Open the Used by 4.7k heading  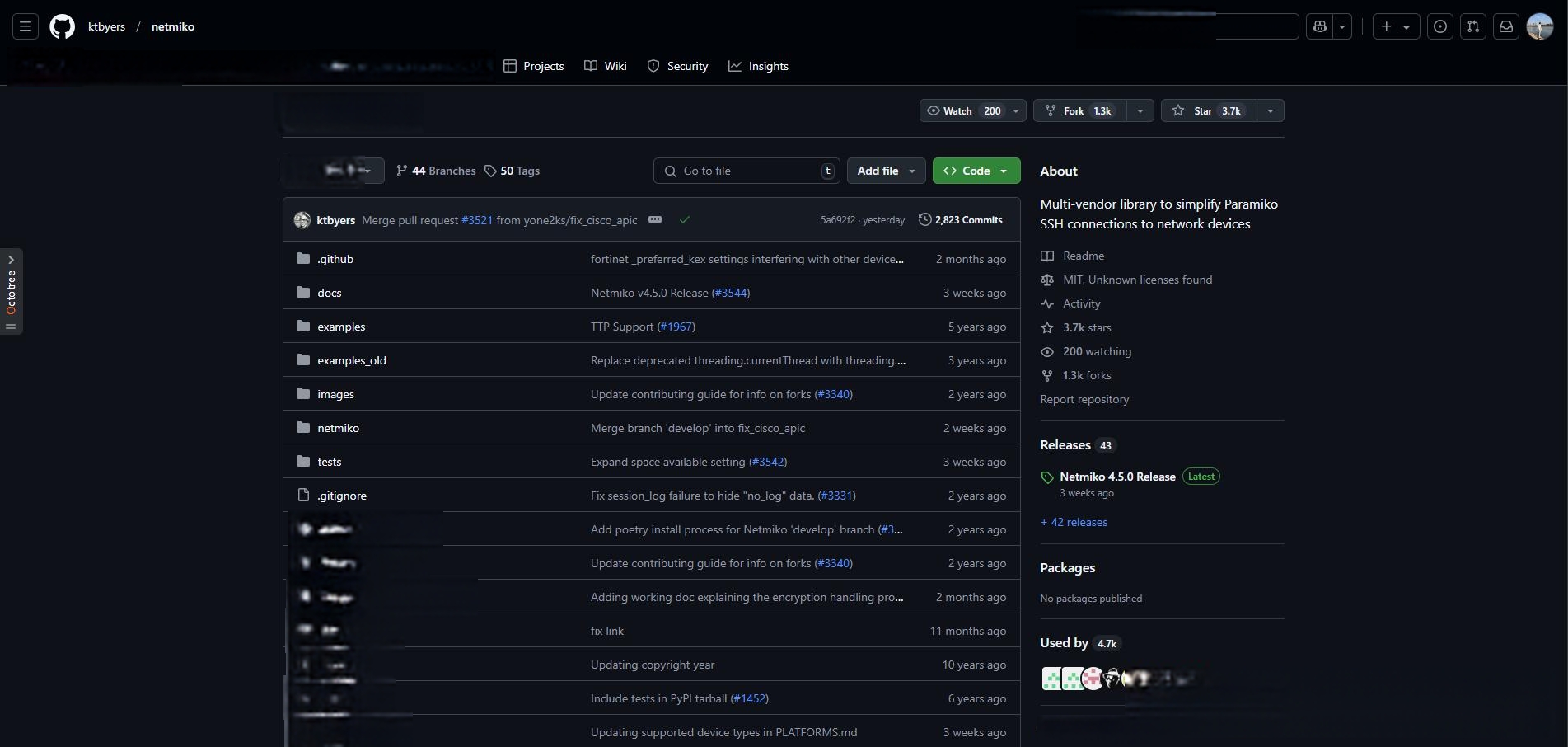pyautogui.click(x=1079, y=643)
